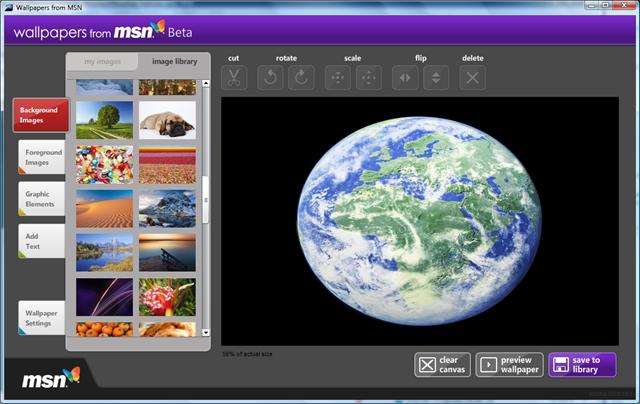The width and height of the screenshot is (640, 404).
Task: Click the cut scissors icon
Action: tap(233, 77)
